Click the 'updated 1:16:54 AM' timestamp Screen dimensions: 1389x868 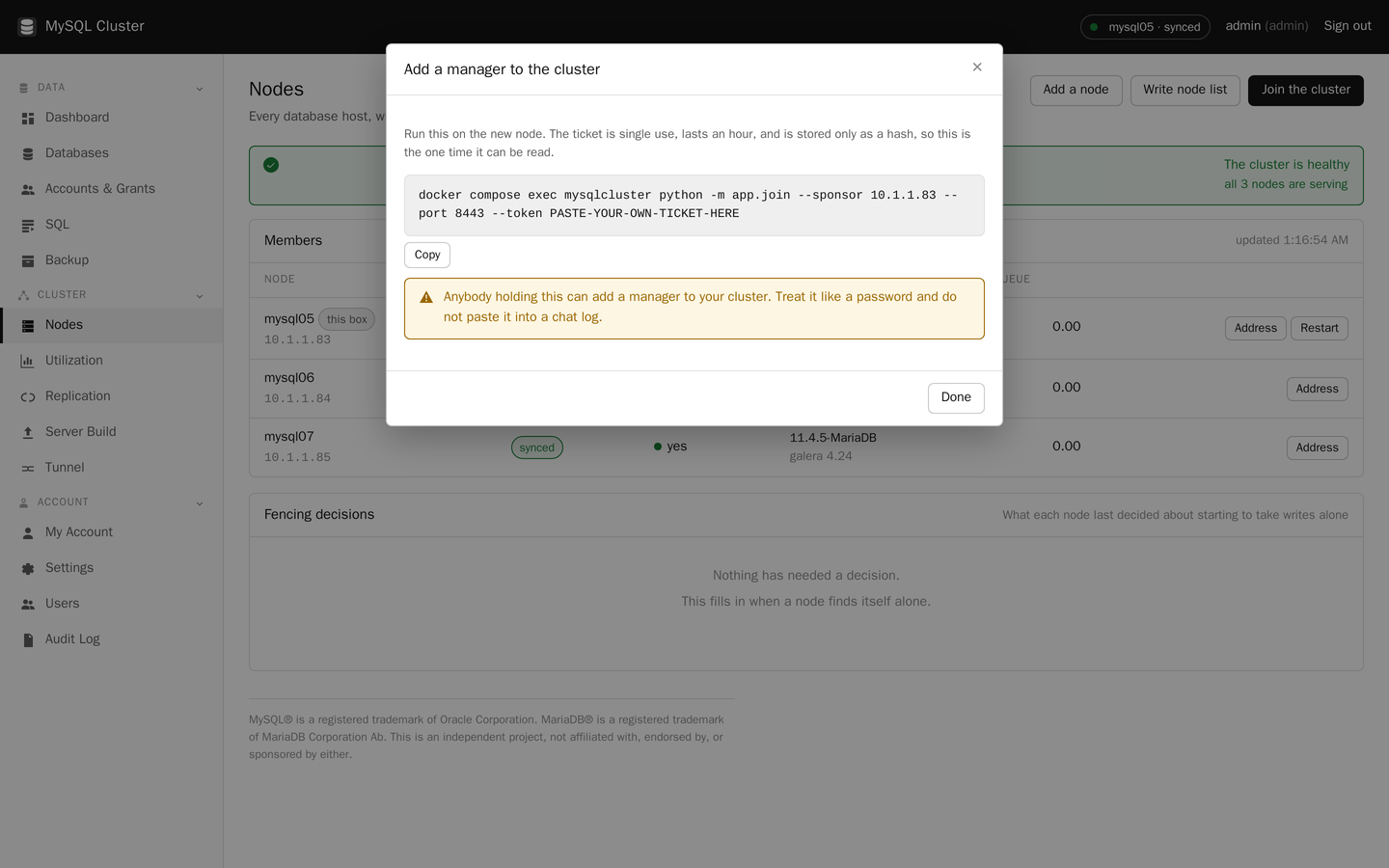(1292, 240)
